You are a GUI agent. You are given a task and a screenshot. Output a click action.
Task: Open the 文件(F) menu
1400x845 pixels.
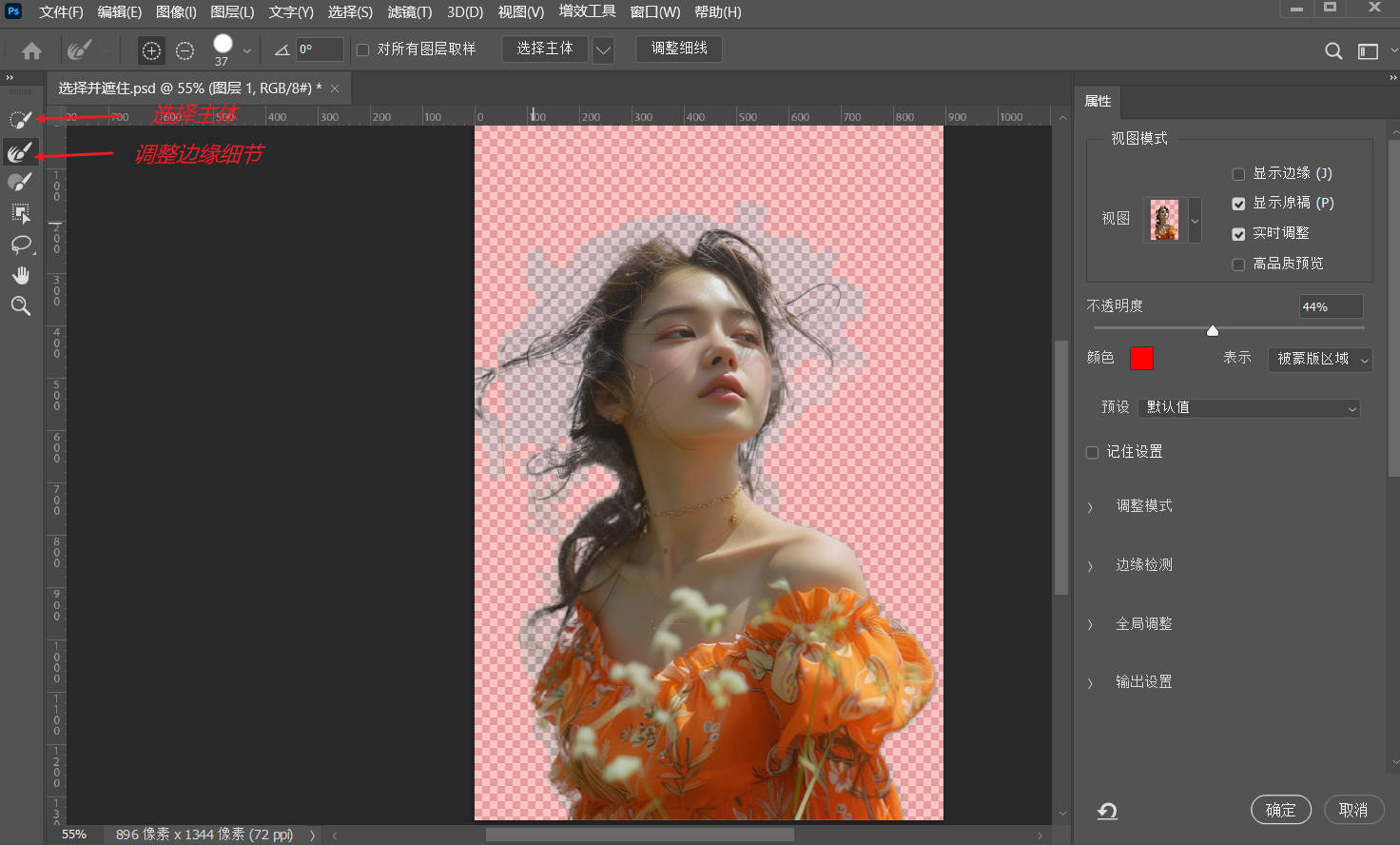[x=61, y=12]
